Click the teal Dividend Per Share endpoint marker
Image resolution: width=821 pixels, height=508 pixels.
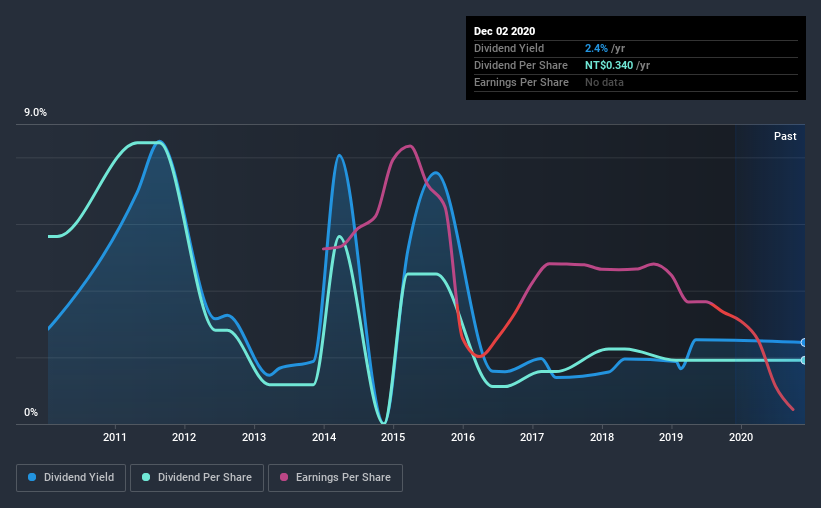(804, 360)
